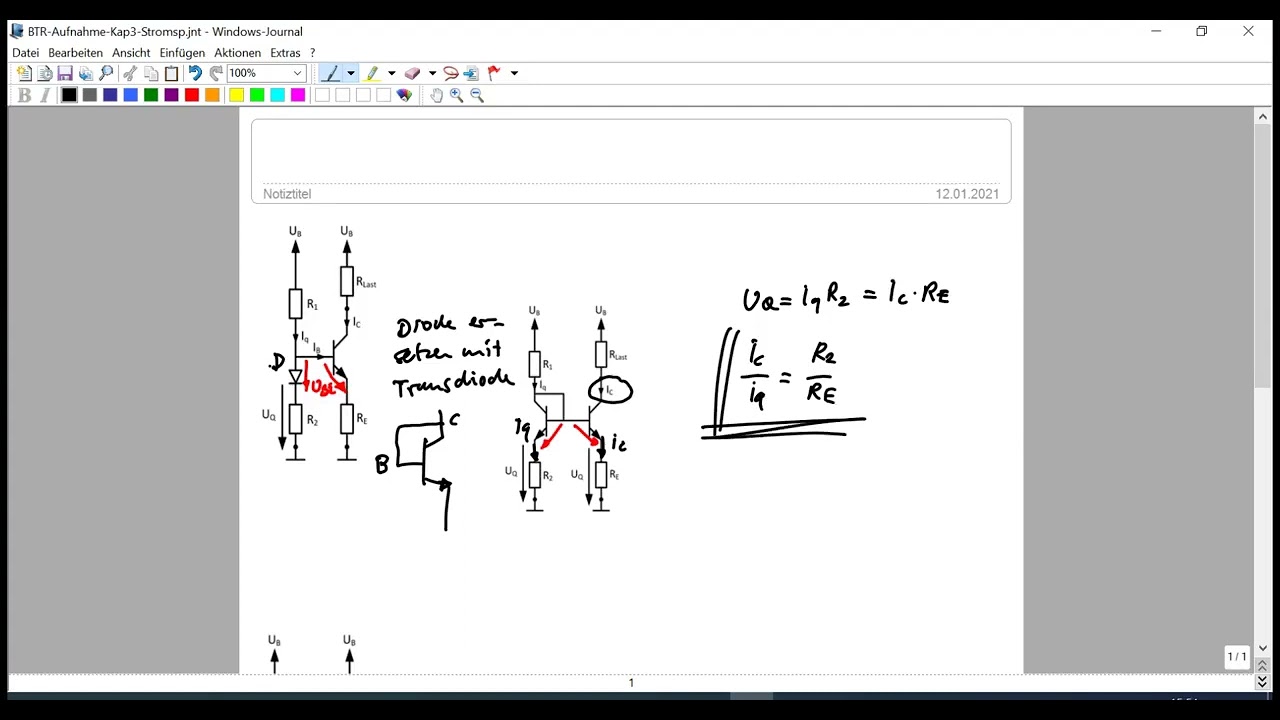The width and height of the screenshot is (1280, 720).
Task: Open the Find (magnifier) tool
Action: tap(106, 73)
